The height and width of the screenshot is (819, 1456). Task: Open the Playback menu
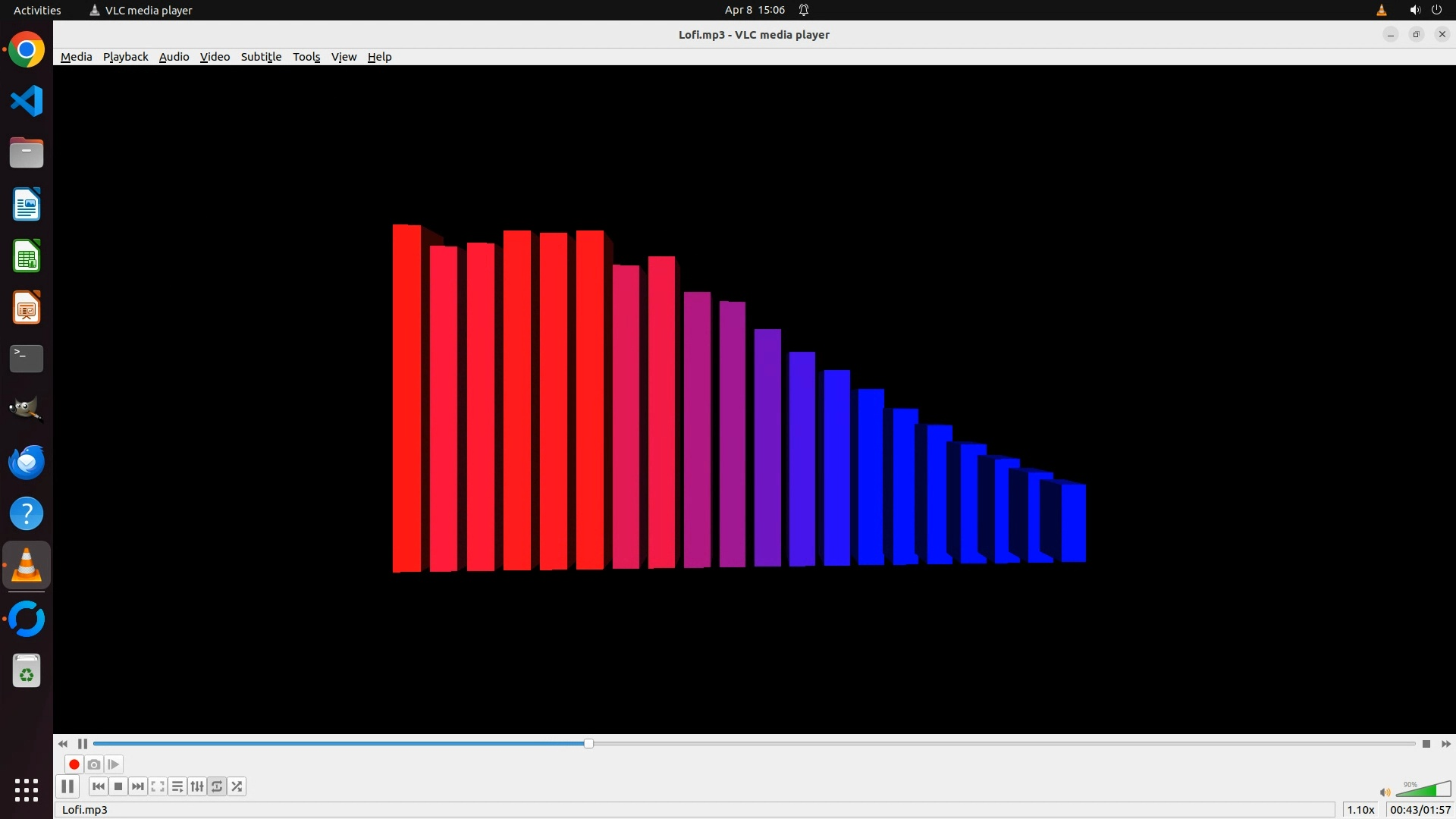click(x=125, y=57)
